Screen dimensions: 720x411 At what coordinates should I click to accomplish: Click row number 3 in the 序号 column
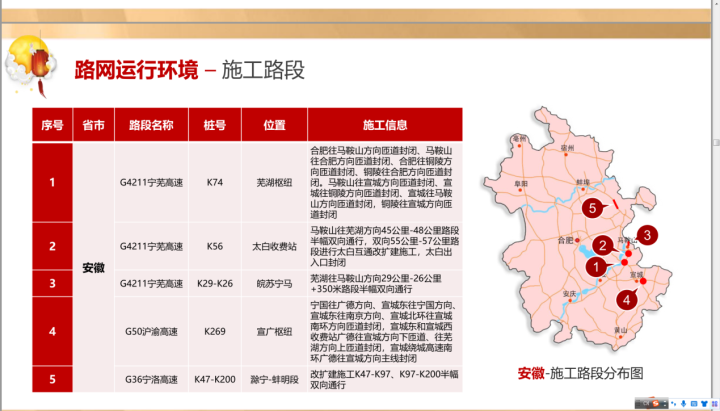coord(52,283)
